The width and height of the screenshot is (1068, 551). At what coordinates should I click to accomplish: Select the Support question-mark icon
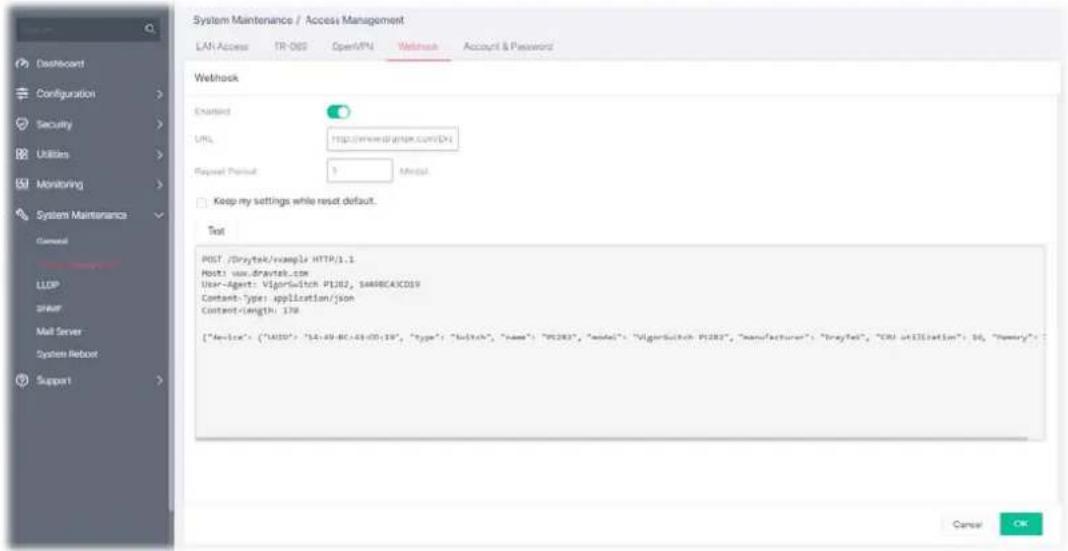click(20, 379)
